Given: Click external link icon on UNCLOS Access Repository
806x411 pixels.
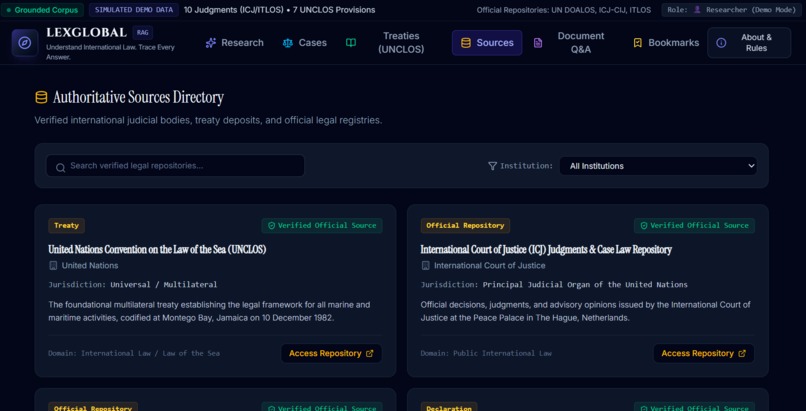Looking at the screenshot, I should 369,353.
